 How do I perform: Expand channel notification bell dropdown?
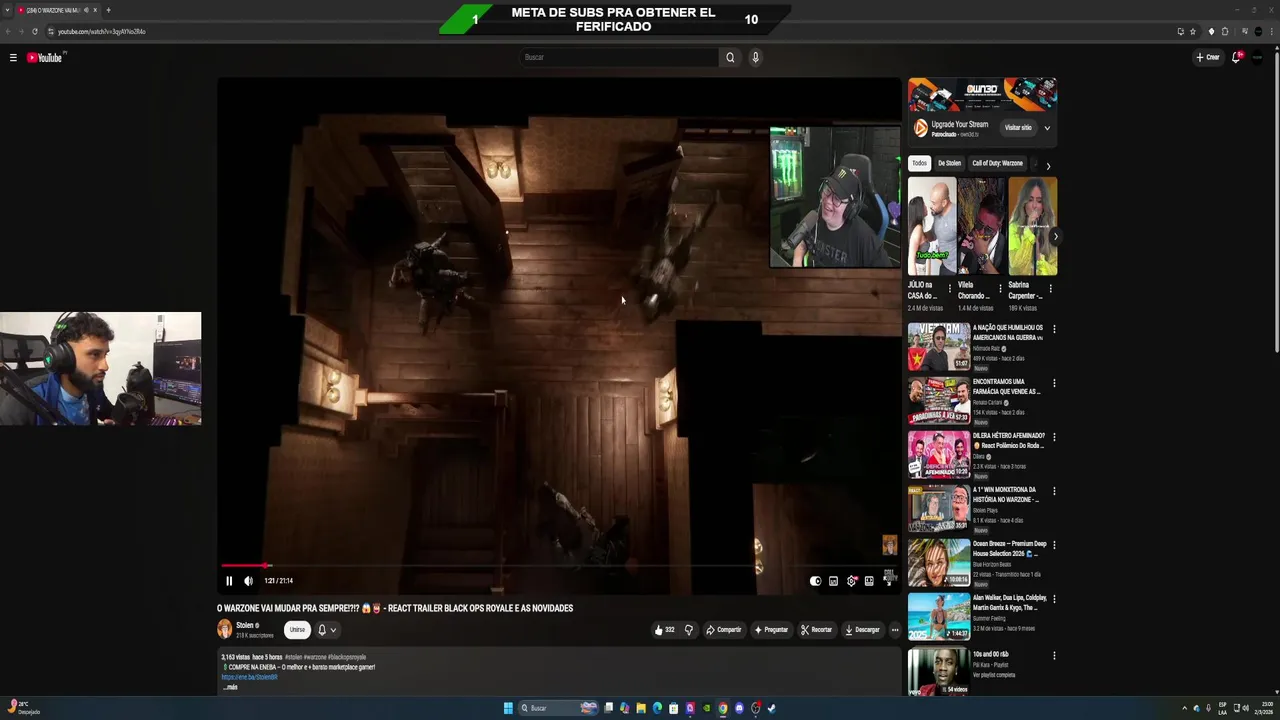tap(327, 630)
